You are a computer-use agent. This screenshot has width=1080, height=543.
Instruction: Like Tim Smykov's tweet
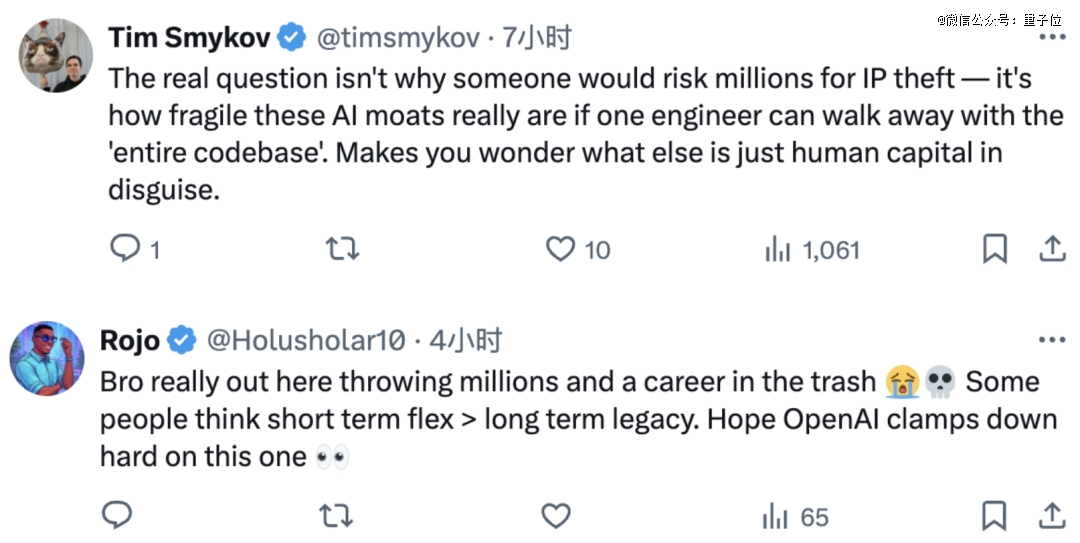tap(562, 249)
